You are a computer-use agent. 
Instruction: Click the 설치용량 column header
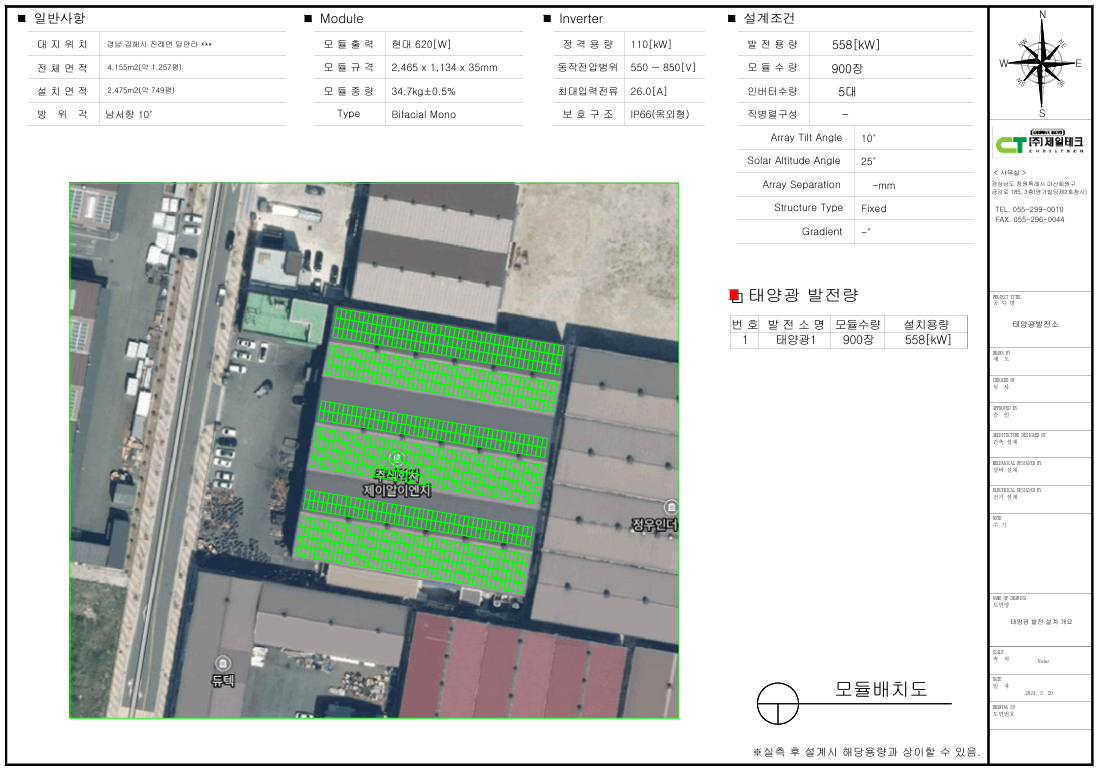click(x=926, y=324)
